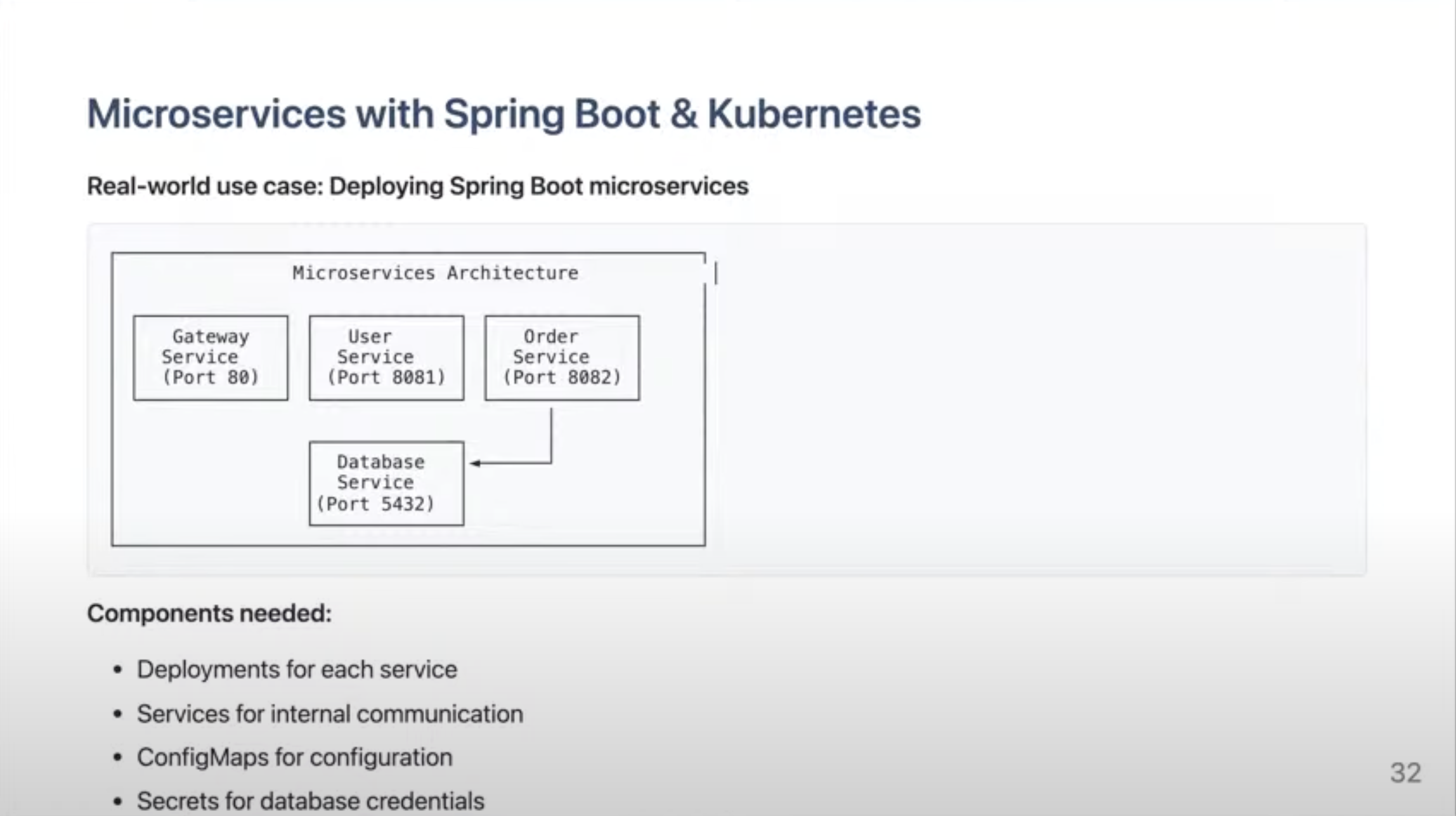1456x816 pixels.
Task: Select the word 'User' in the diagram
Action: click(370, 336)
